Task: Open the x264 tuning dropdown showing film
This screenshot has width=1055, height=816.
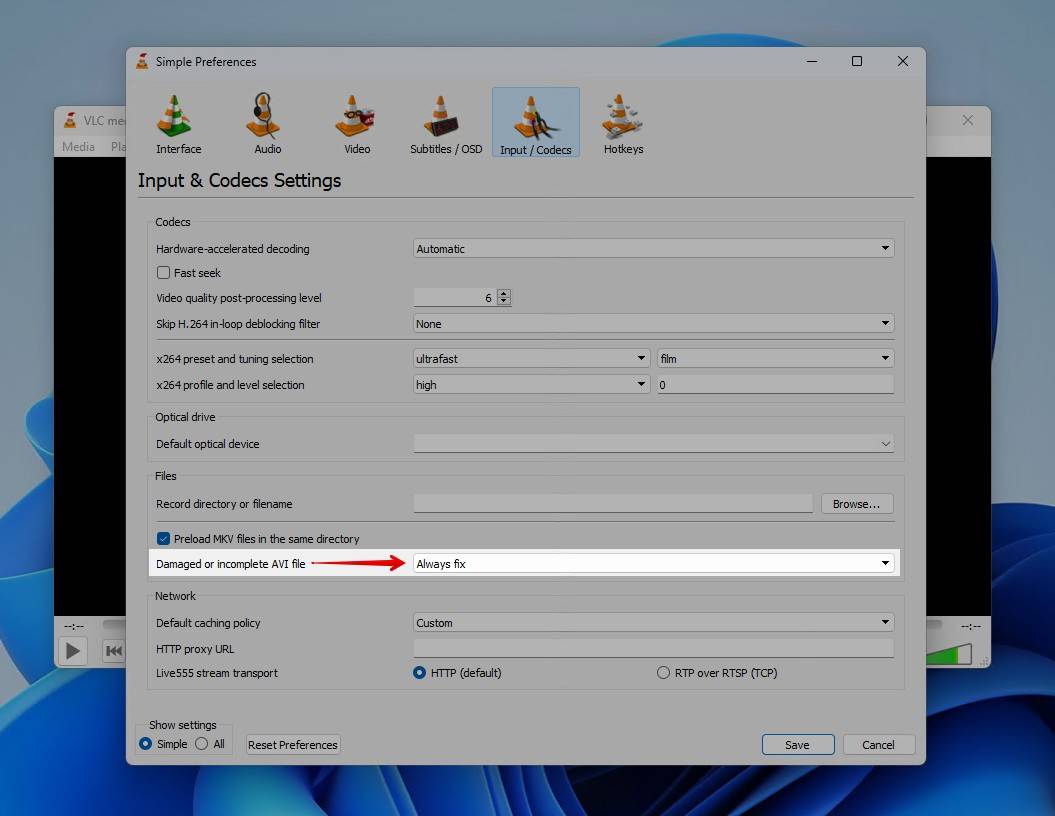Action: coord(776,359)
